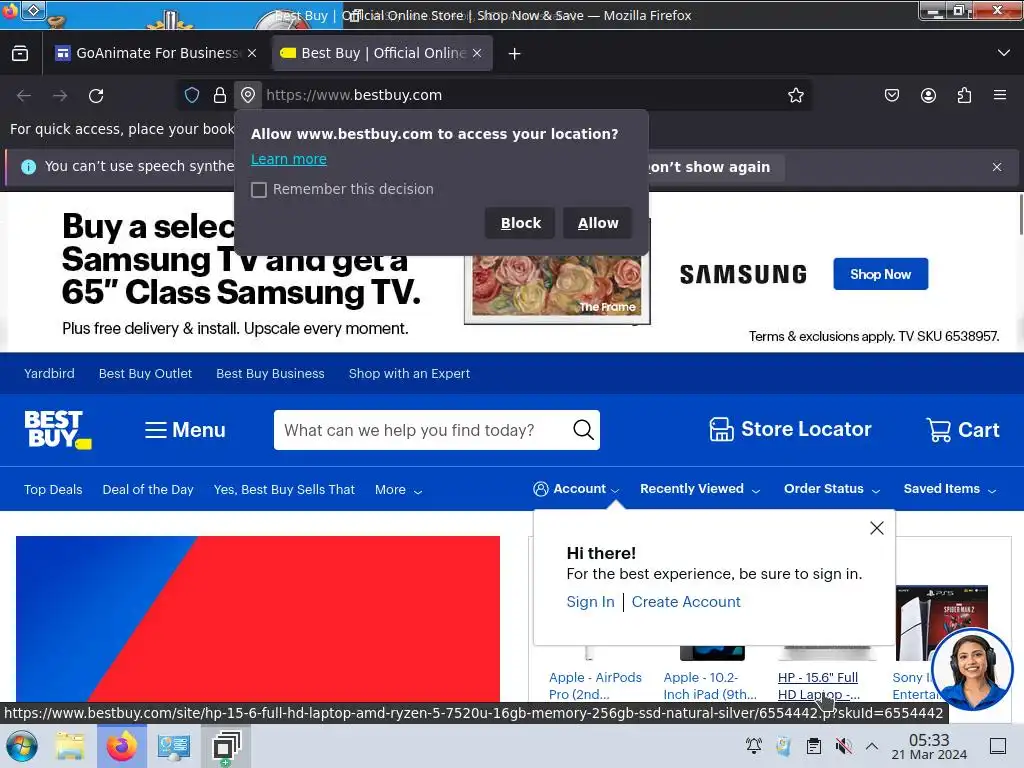Screen dimensions: 1024x768
Task: Open extensions puzzle icon
Action: point(965,95)
